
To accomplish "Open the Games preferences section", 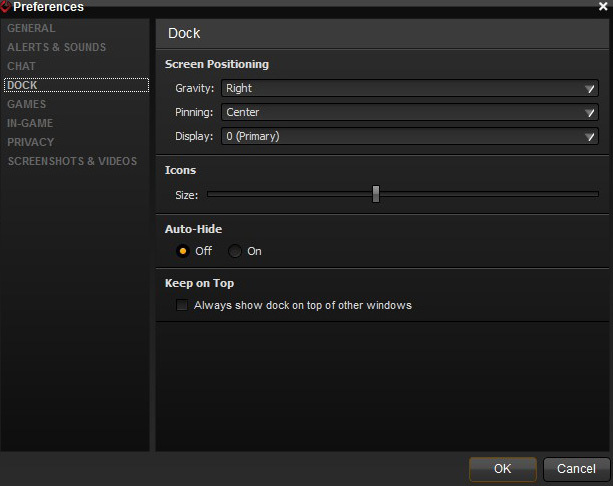I will [26, 104].
